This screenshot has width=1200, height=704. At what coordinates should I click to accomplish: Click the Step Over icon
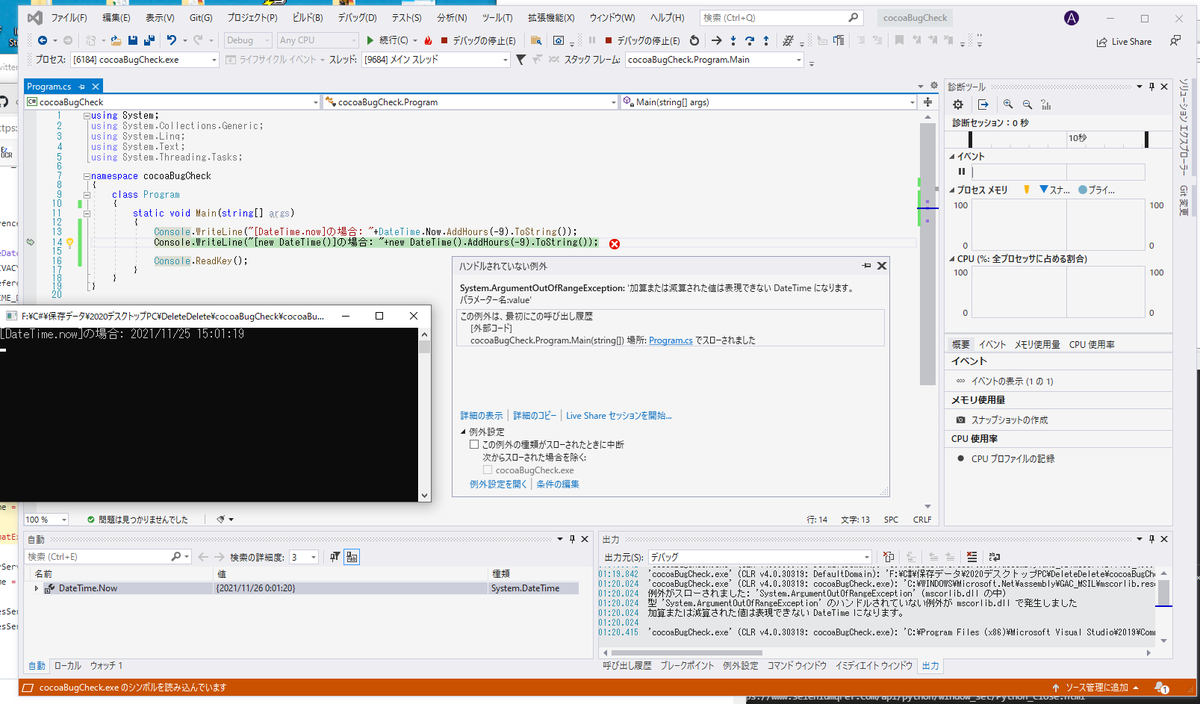pos(750,40)
